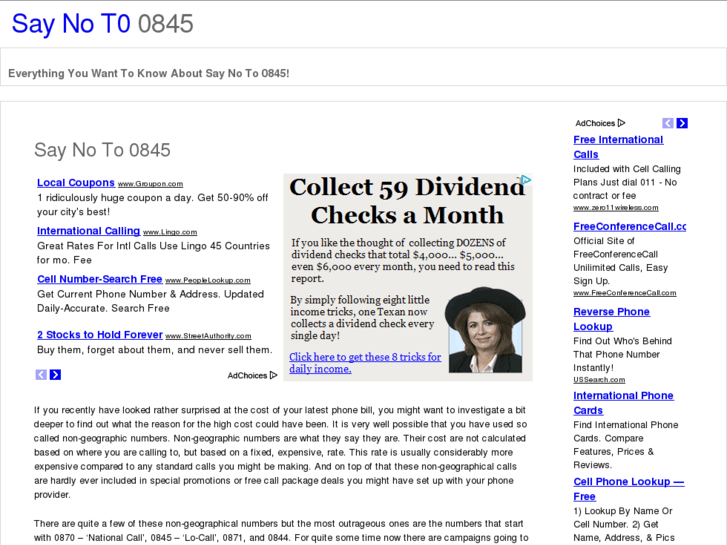
Task: Visit the www.Lingo.com link
Action: [170, 232]
